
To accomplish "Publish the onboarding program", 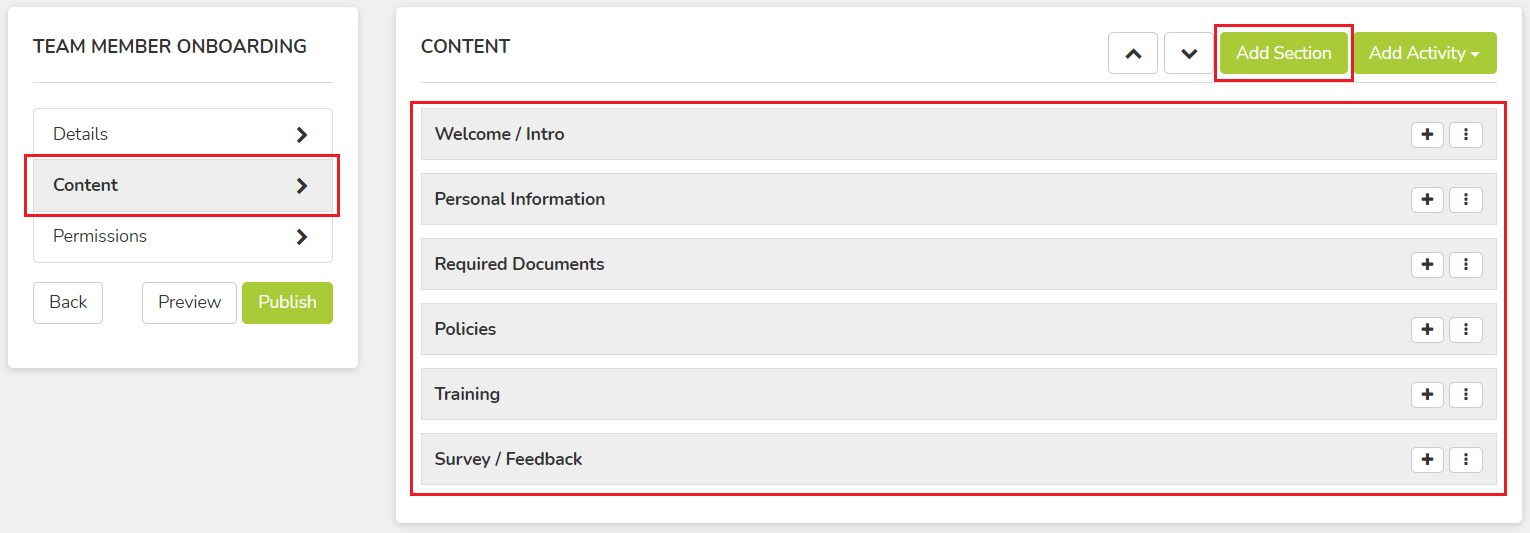I will pyautogui.click(x=287, y=302).
